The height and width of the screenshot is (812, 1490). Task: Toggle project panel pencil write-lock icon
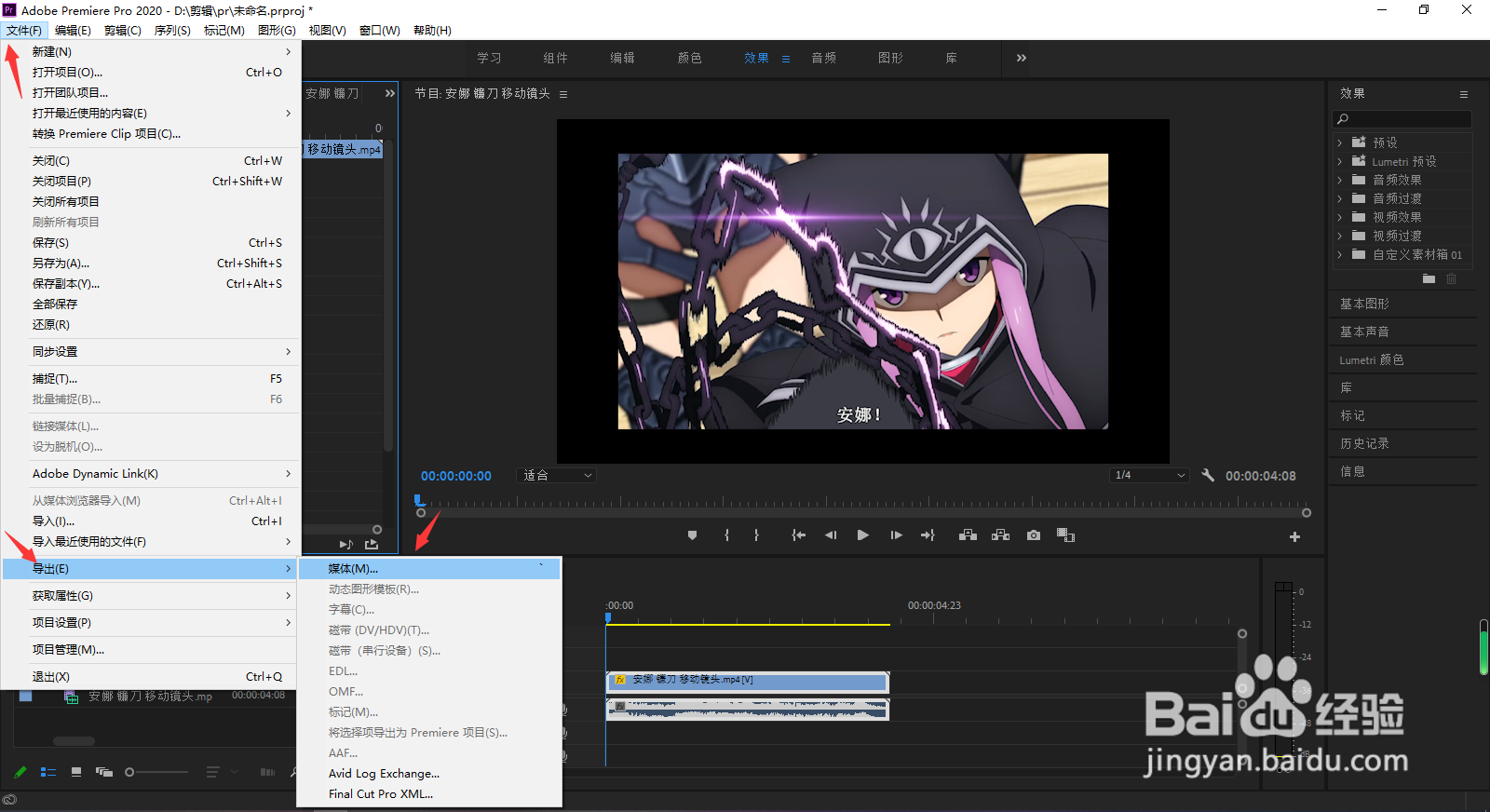click(20, 772)
